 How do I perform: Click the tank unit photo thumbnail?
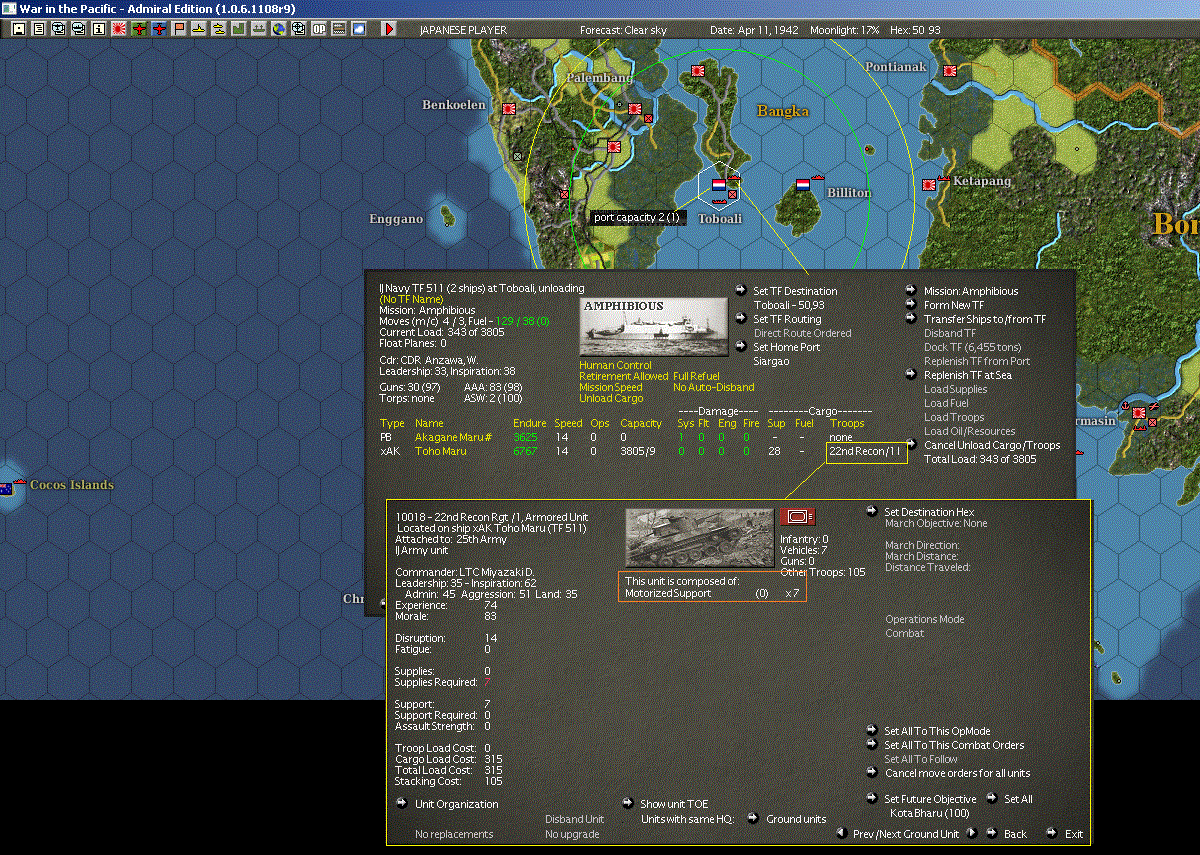[699, 537]
